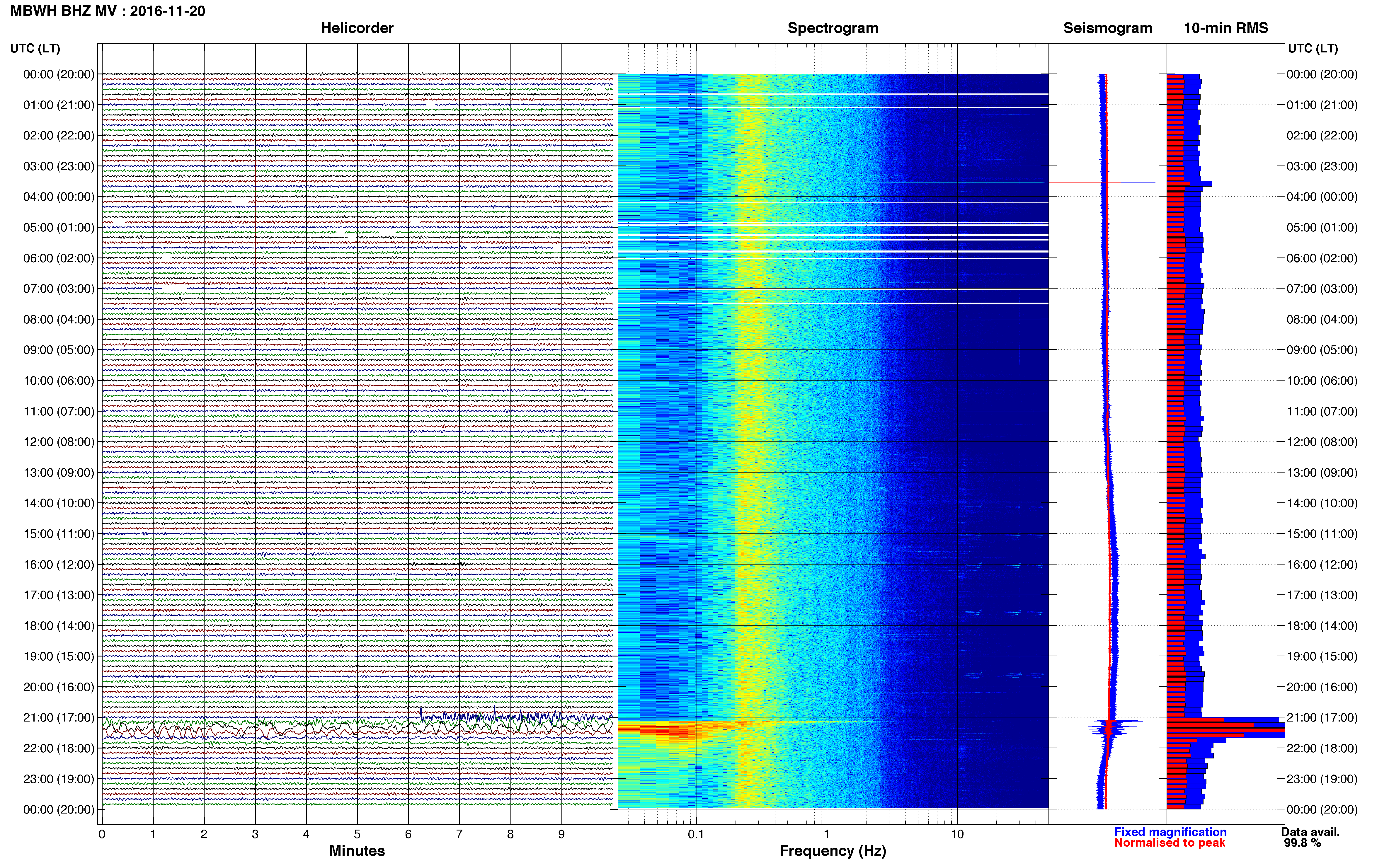Screen dimensions: 1389x868
Task: Click Helicorder-side time label 04:00 (00:00)
Action: click(x=59, y=197)
